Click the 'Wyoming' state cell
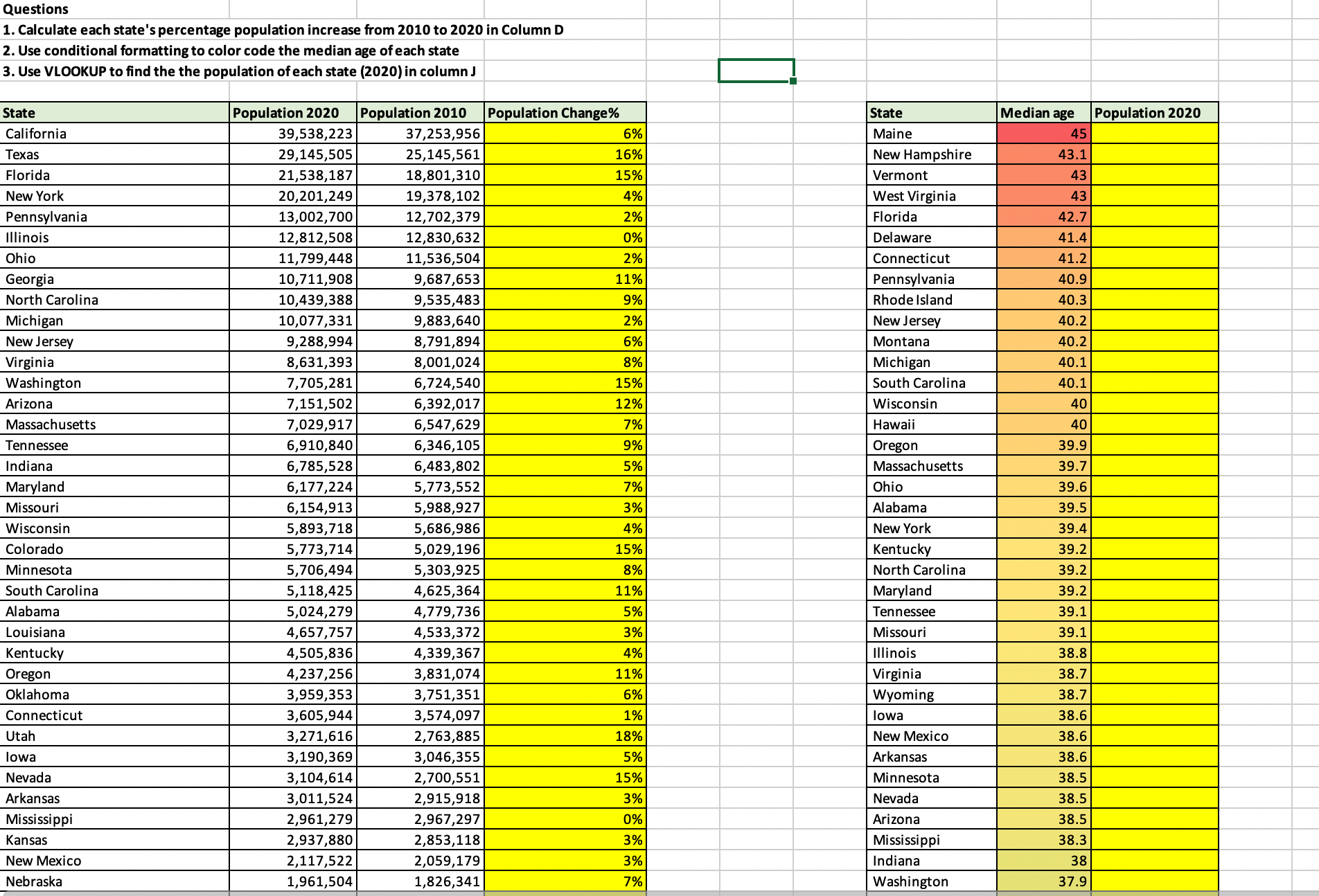The height and width of the screenshot is (896, 1319). point(932,694)
